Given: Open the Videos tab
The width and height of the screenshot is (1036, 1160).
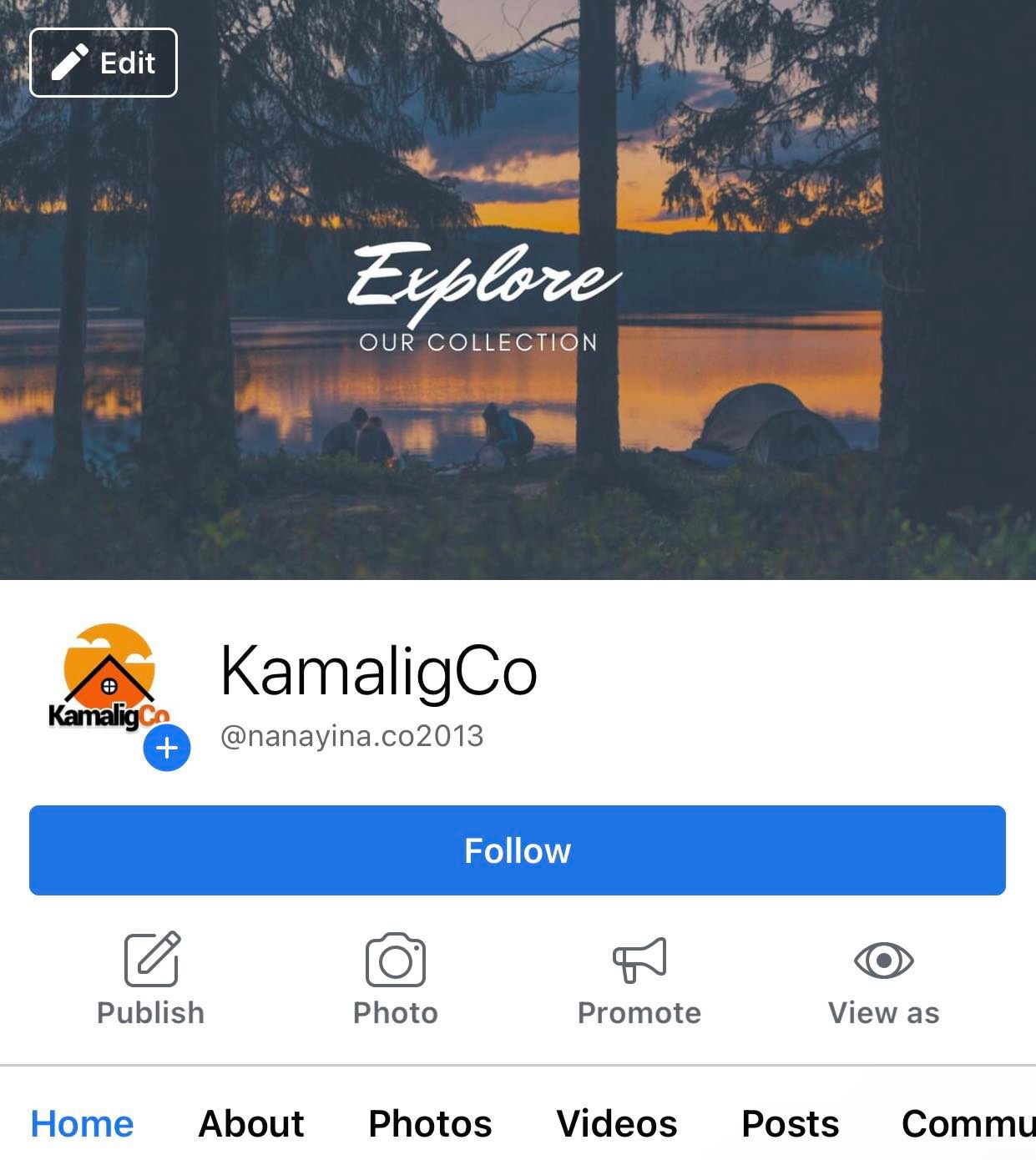Looking at the screenshot, I should (617, 1123).
